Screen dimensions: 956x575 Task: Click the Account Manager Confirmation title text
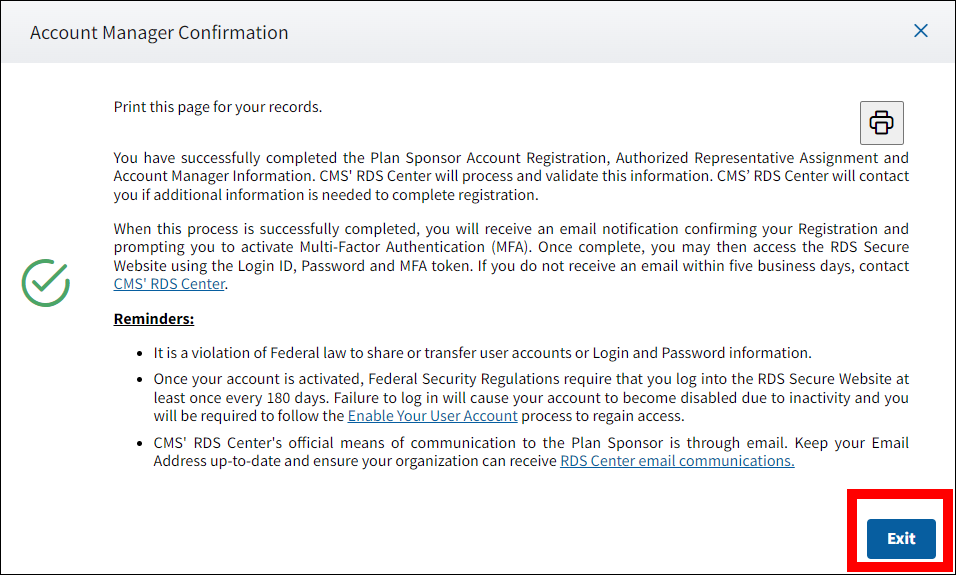[159, 33]
